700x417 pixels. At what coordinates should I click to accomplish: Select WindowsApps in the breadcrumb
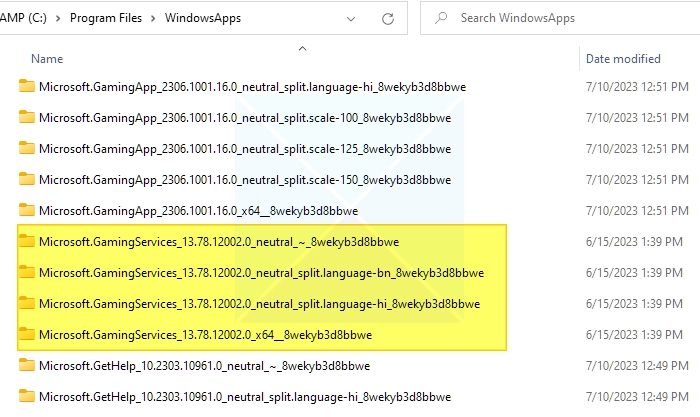click(x=203, y=18)
